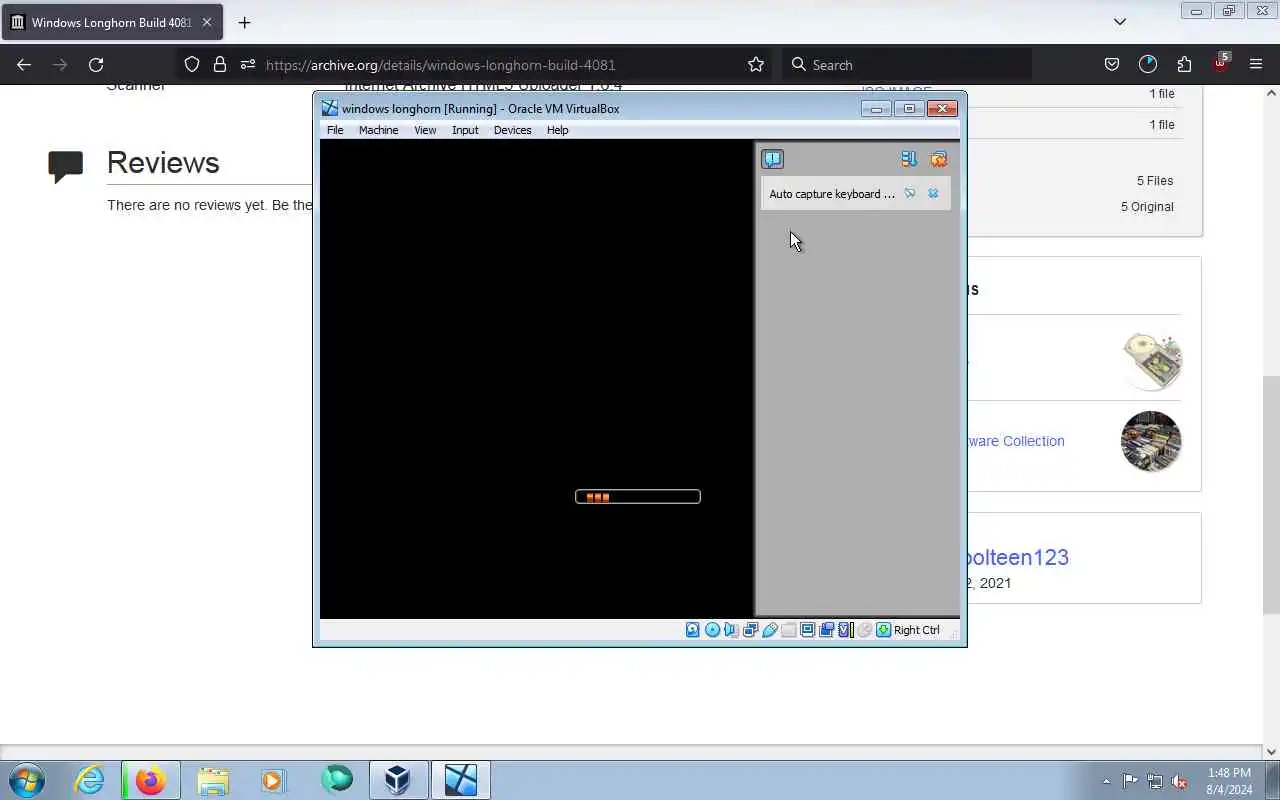Switch to VirtualBox Manager in taskbar
This screenshot has height=800, width=1280.
point(398,780)
